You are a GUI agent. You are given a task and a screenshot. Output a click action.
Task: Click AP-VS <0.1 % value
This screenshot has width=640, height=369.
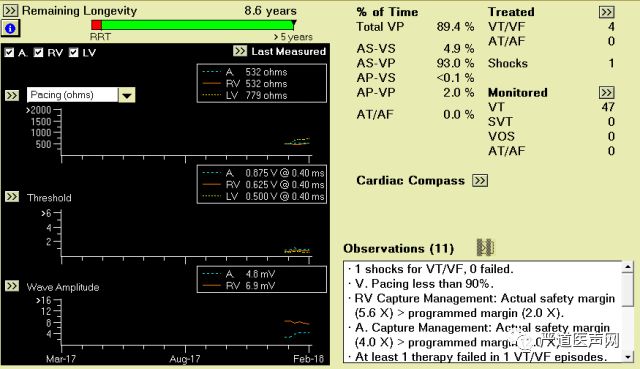click(x=455, y=78)
